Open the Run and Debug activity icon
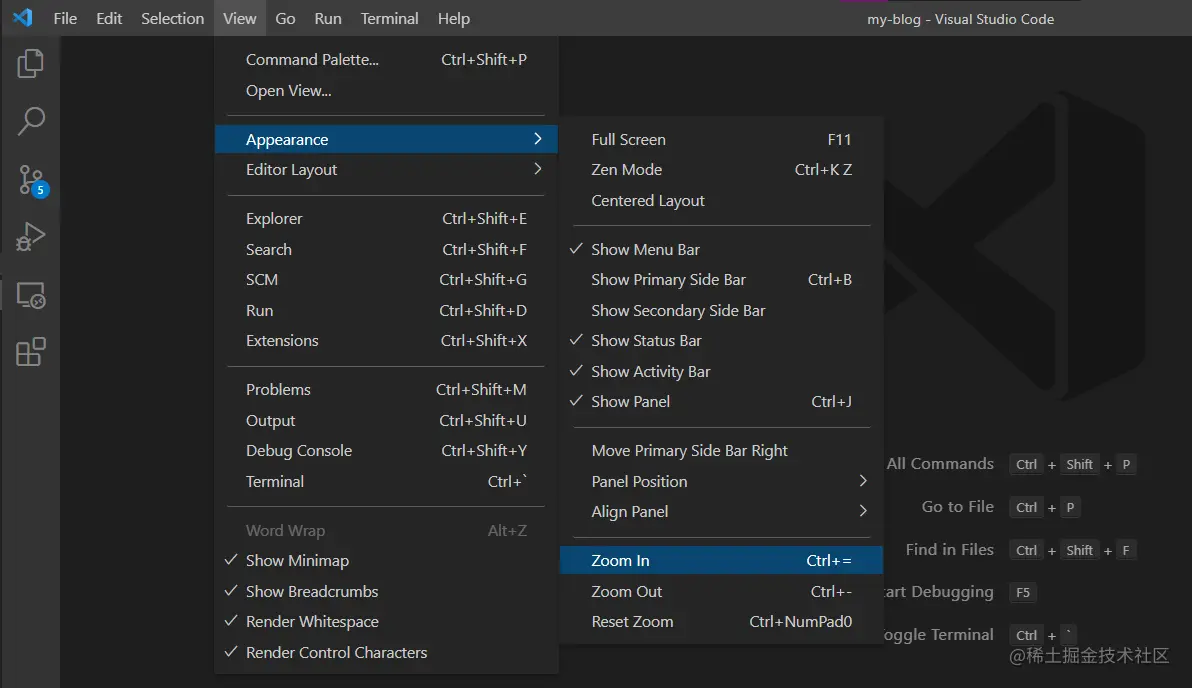This screenshot has width=1192, height=688. [x=30, y=236]
